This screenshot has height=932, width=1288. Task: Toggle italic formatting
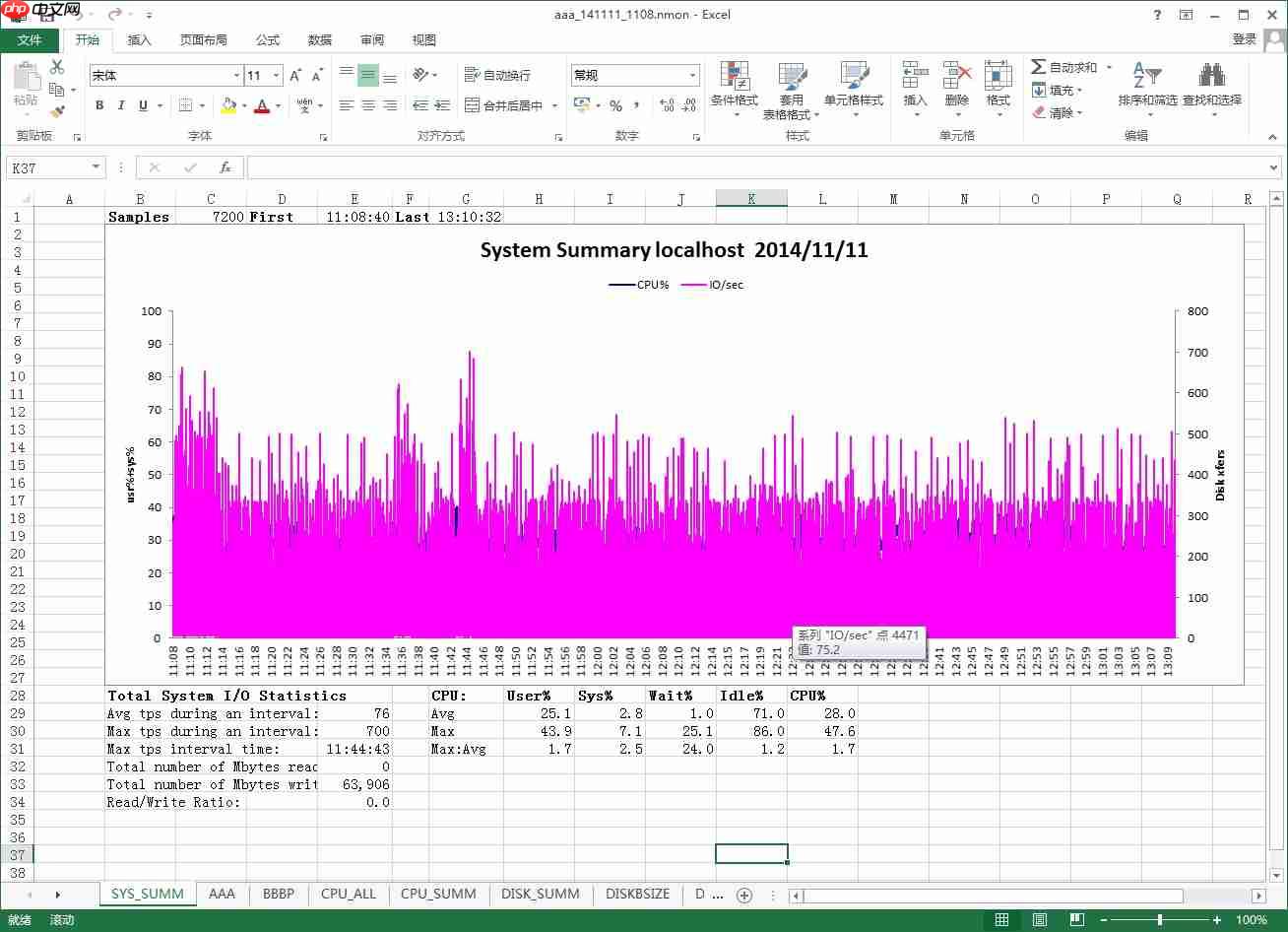tap(121, 105)
